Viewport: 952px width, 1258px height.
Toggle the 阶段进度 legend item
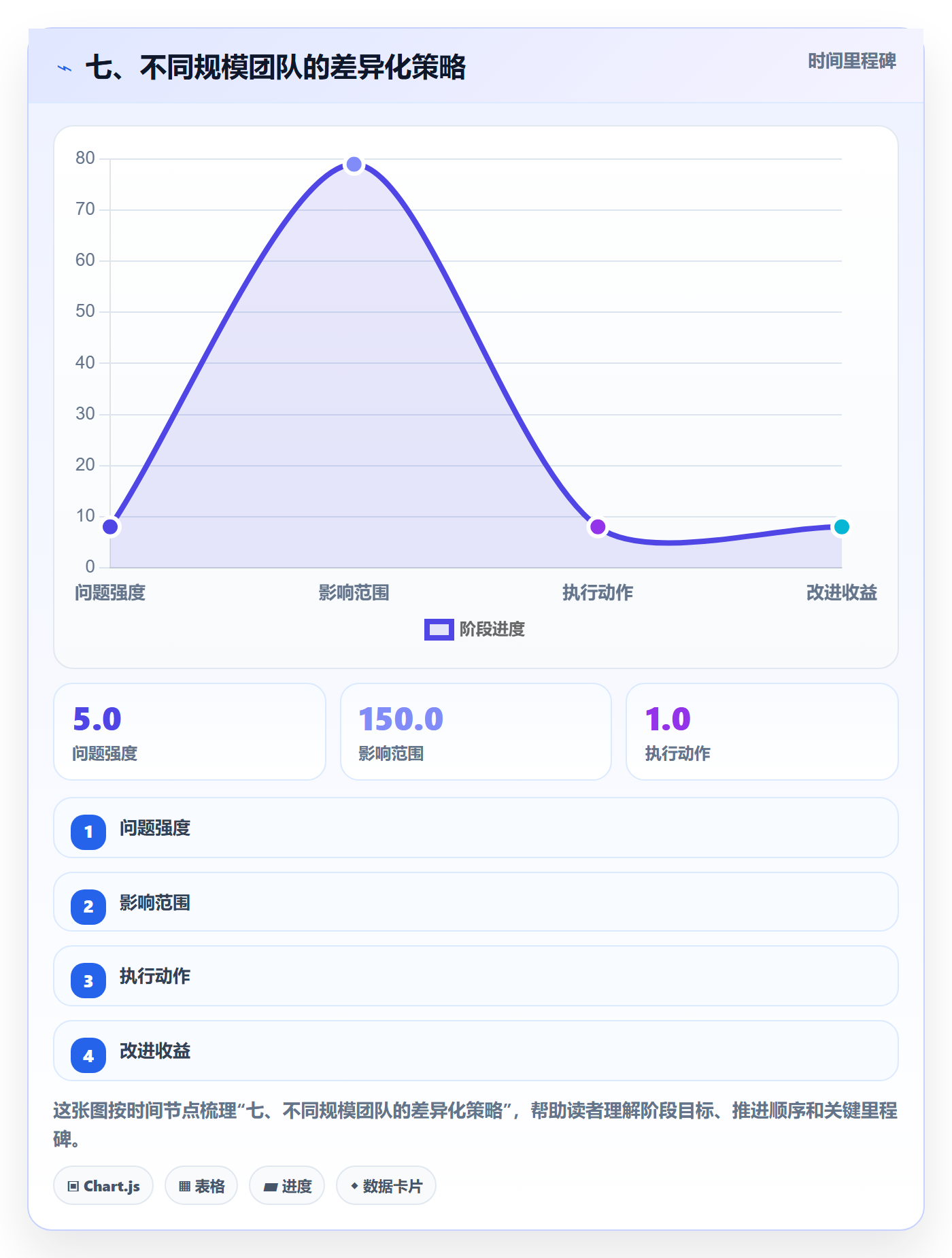coord(475,630)
